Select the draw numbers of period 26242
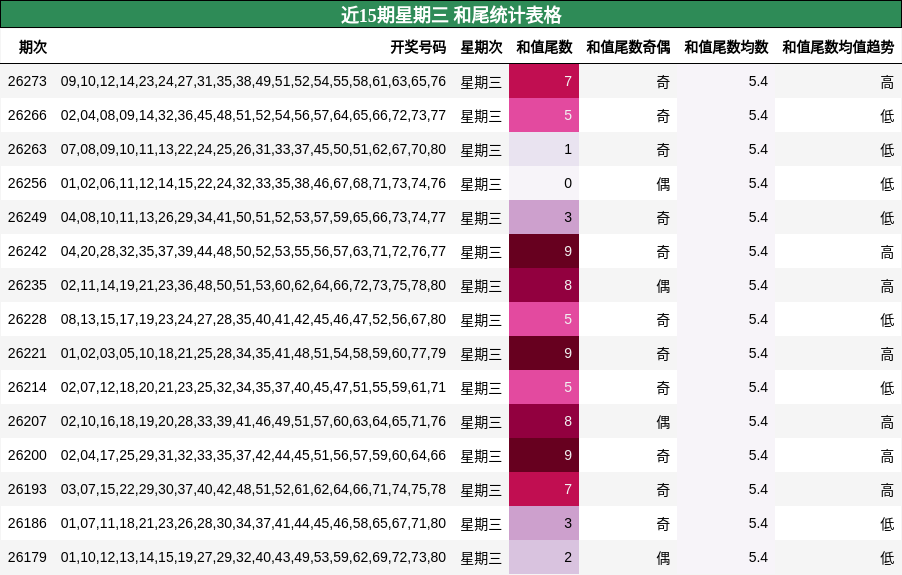This screenshot has height=575, width=902. click(x=253, y=251)
